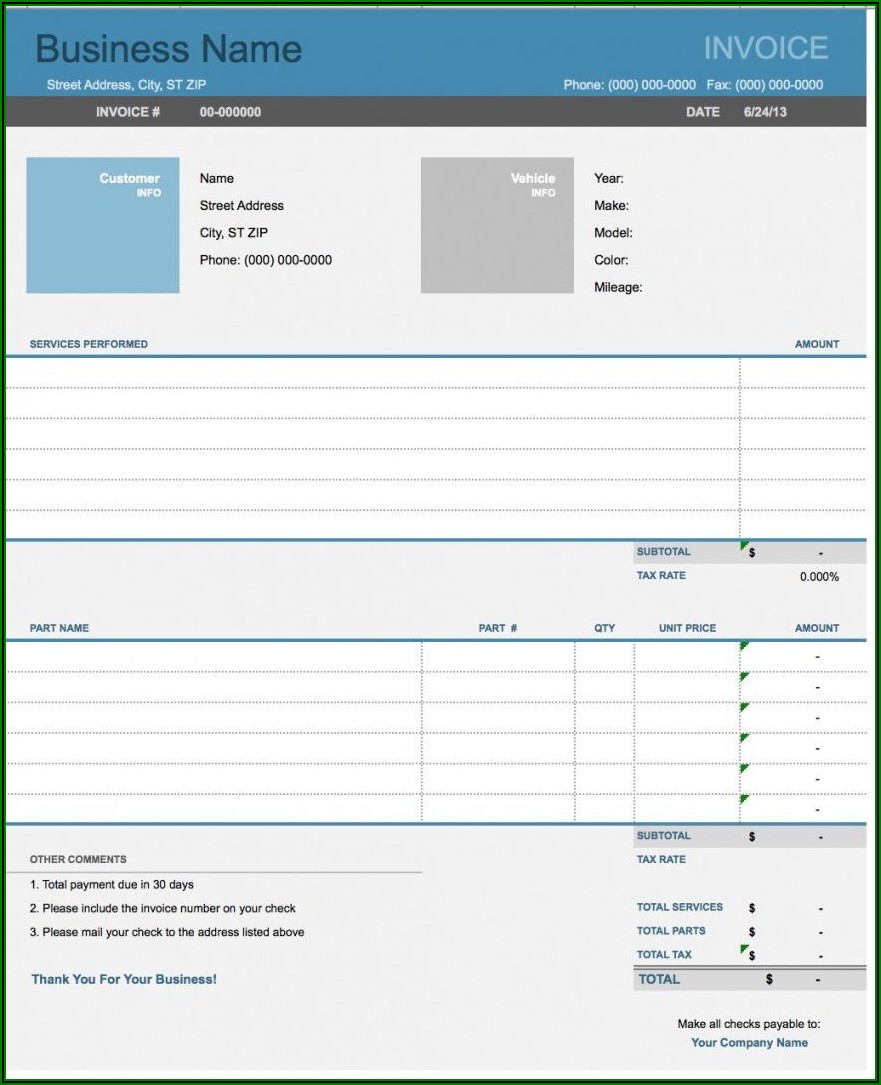Click the green marker on Total Tax cell
Viewport: 881px width, 1085px height.
[x=744, y=949]
